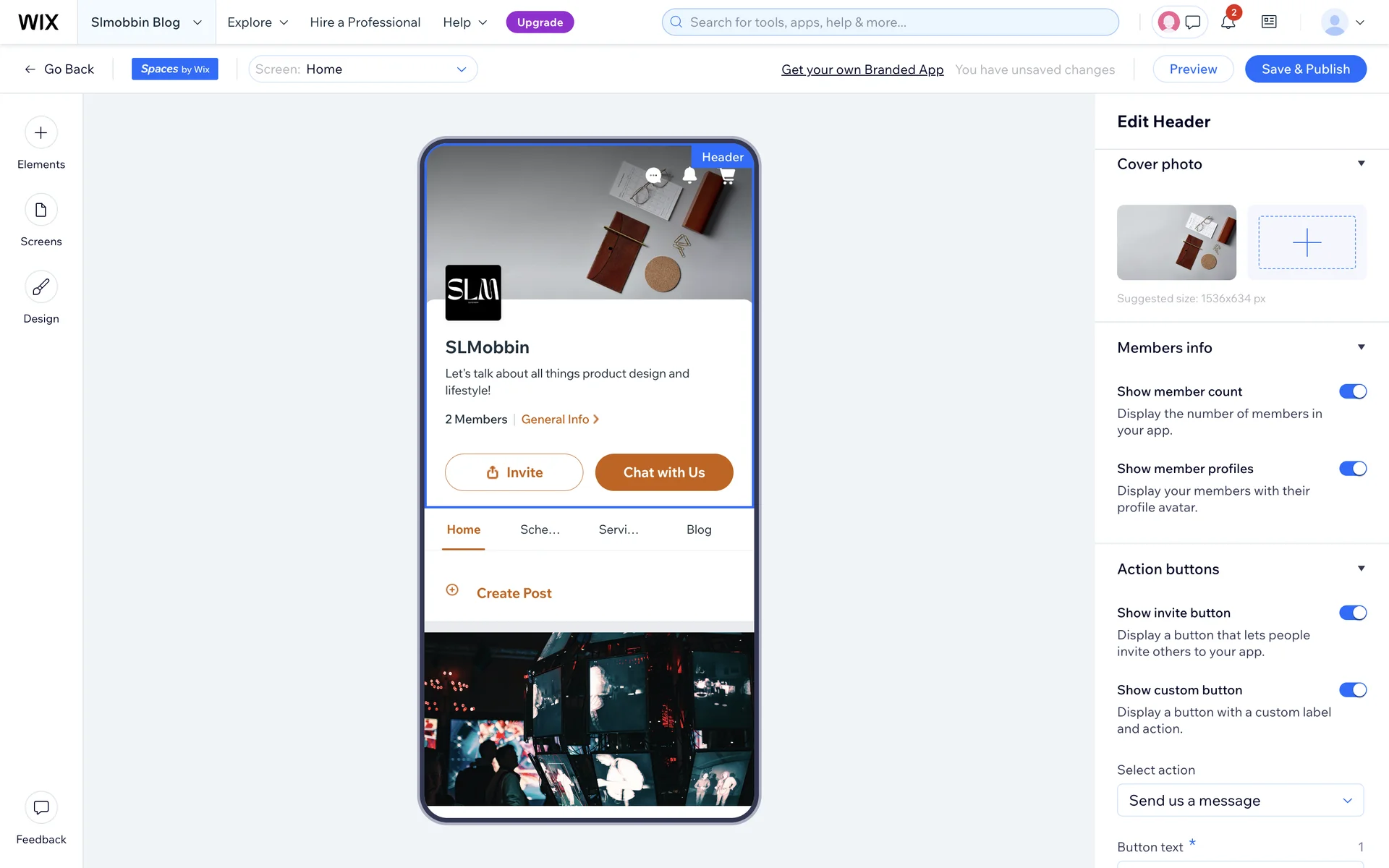Open the Design brush icon
Screen dimensions: 1389x868
point(41,287)
